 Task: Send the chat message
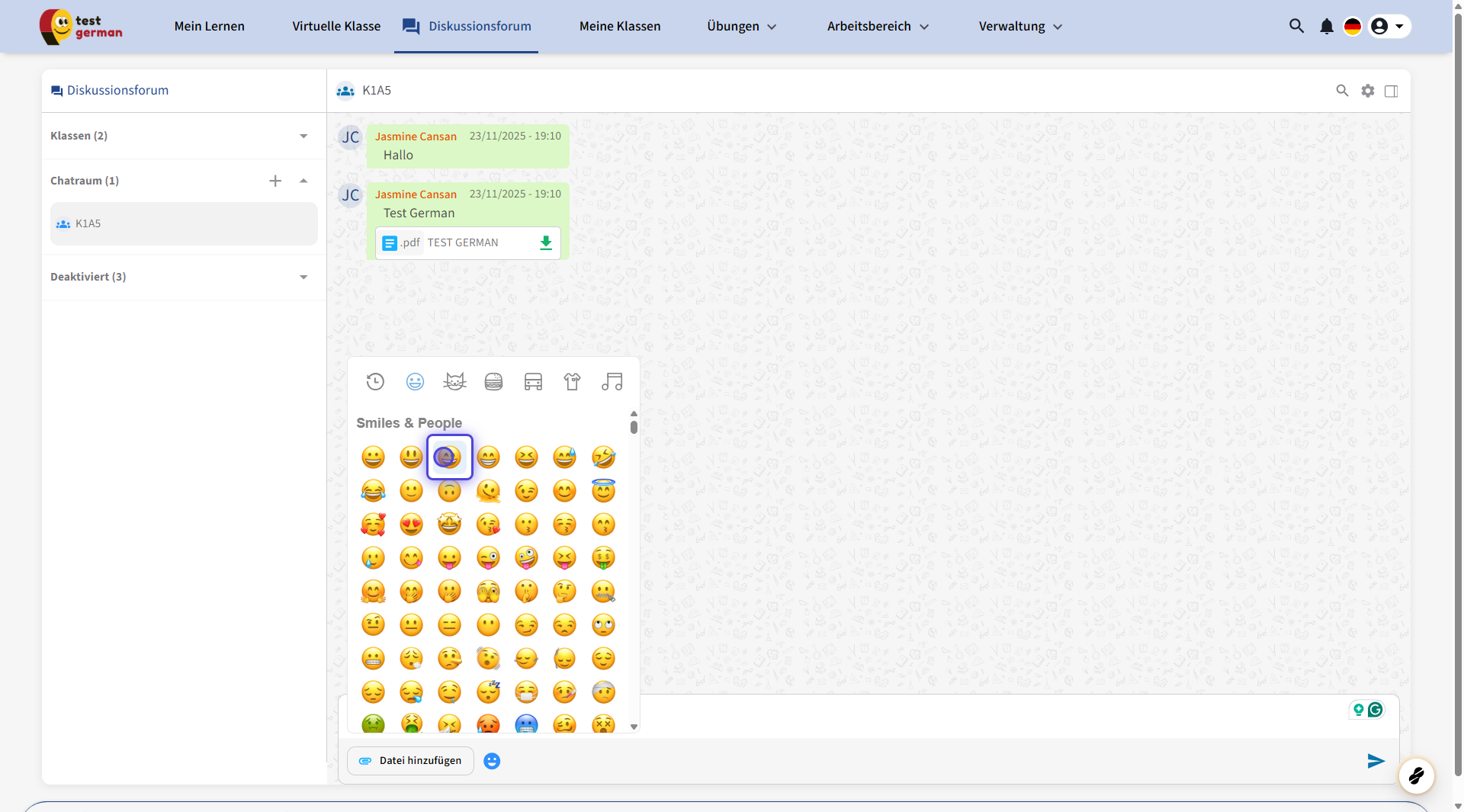click(1375, 761)
